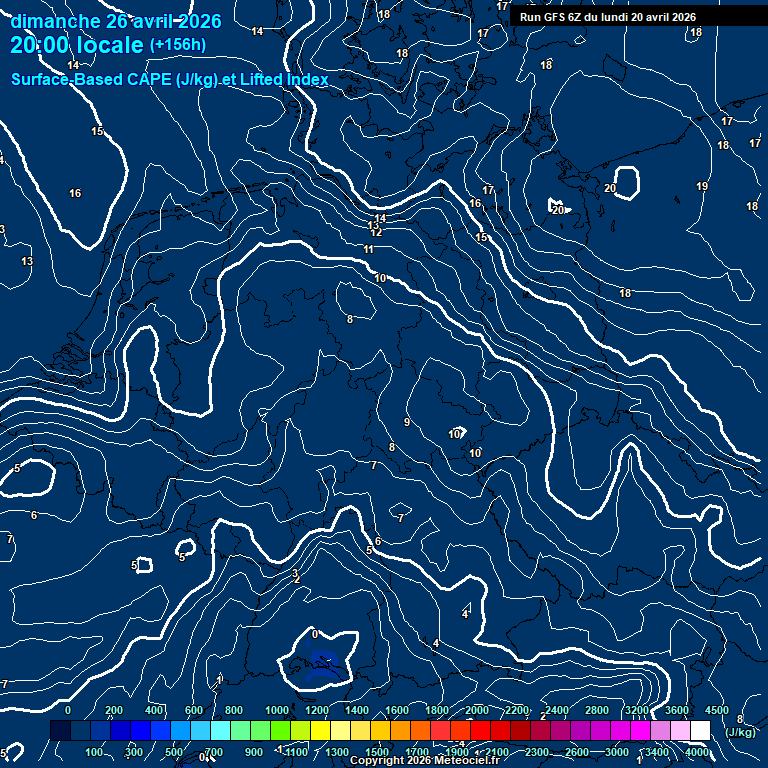Pick the darkest navy swatch left of 0
Viewport: 768px width, 768px height.
coord(60,730)
